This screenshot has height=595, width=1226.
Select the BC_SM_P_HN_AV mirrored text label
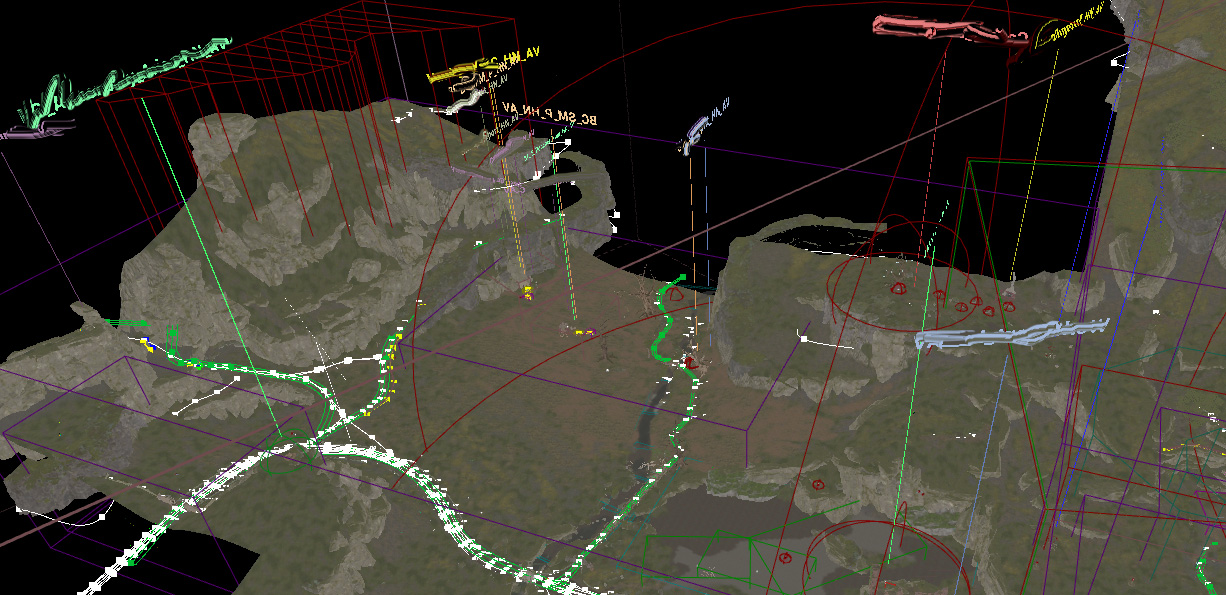click(x=549, y=113)
